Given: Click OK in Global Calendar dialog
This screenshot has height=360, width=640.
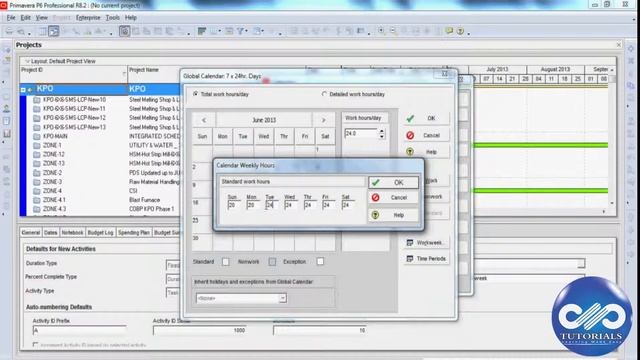Looking at the screenshot, I should (x=426, y=118).
